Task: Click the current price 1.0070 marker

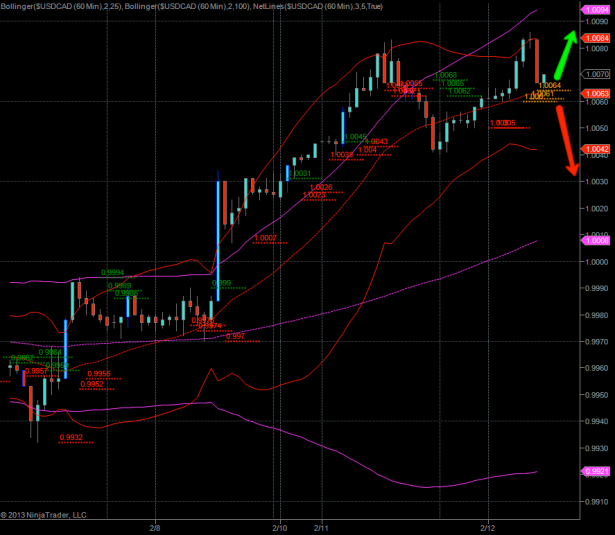Action: (597, 74)
